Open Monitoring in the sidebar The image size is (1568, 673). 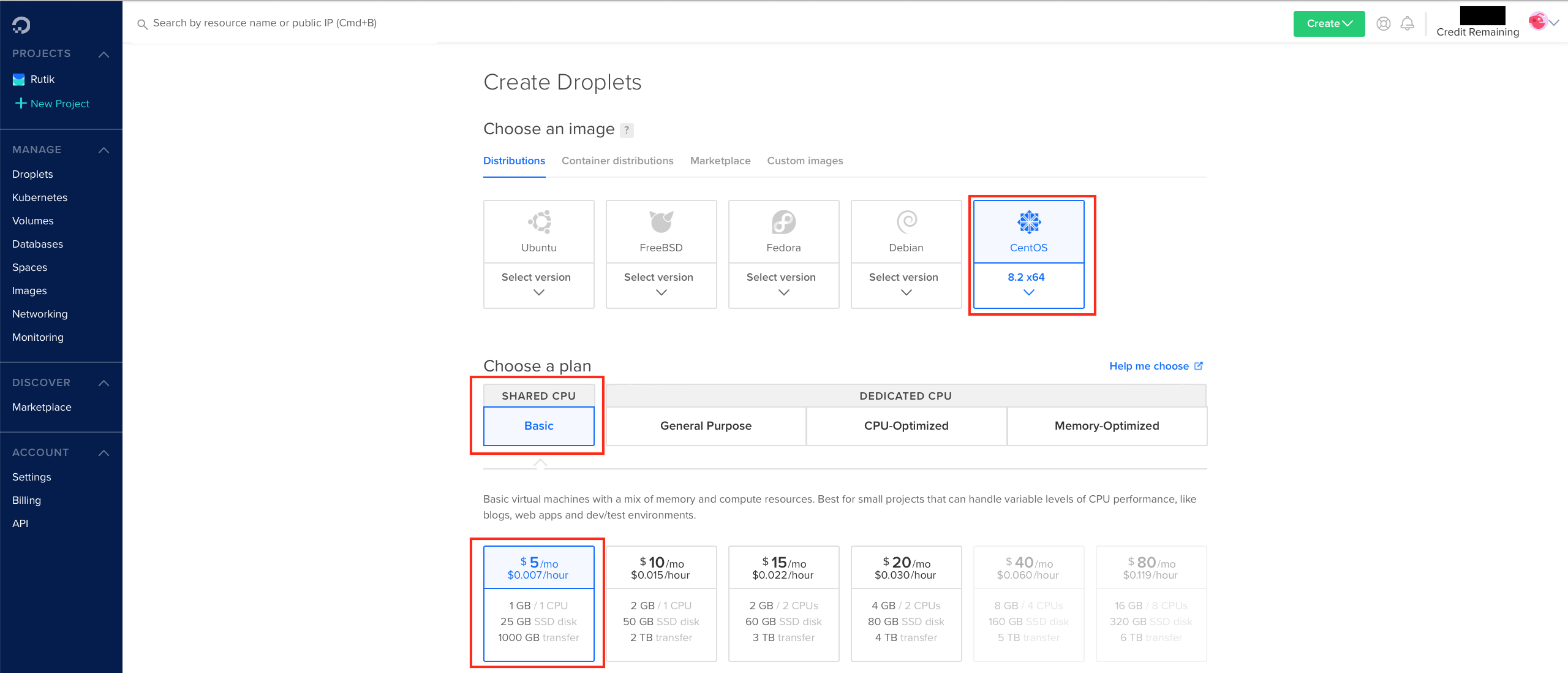point(38,337)
